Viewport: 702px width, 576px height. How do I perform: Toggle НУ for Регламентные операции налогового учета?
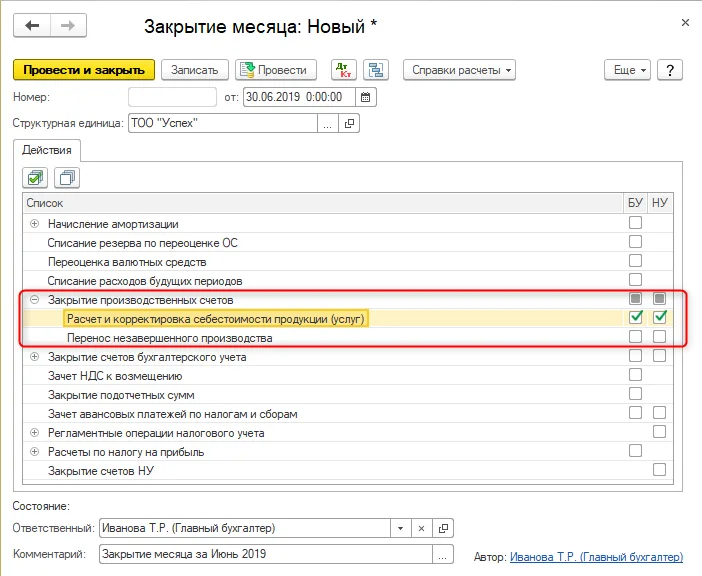tap(659, 431)
